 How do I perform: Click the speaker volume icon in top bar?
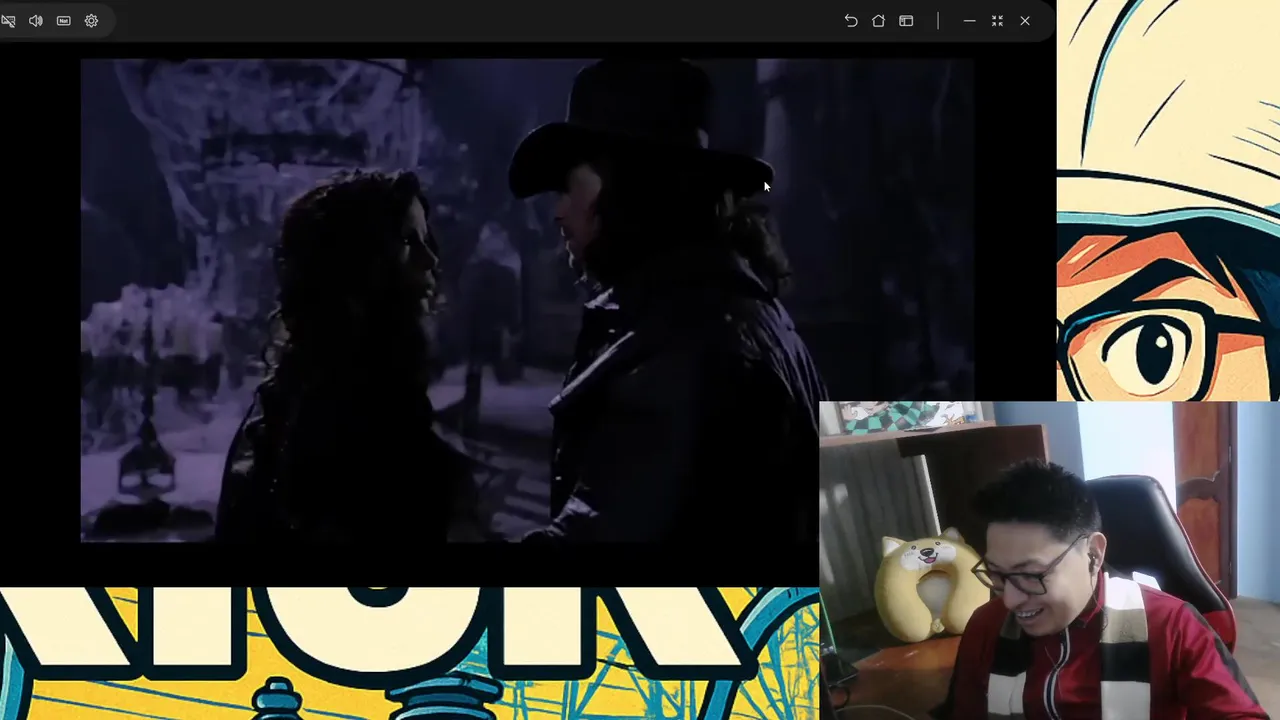pos(36,21)
